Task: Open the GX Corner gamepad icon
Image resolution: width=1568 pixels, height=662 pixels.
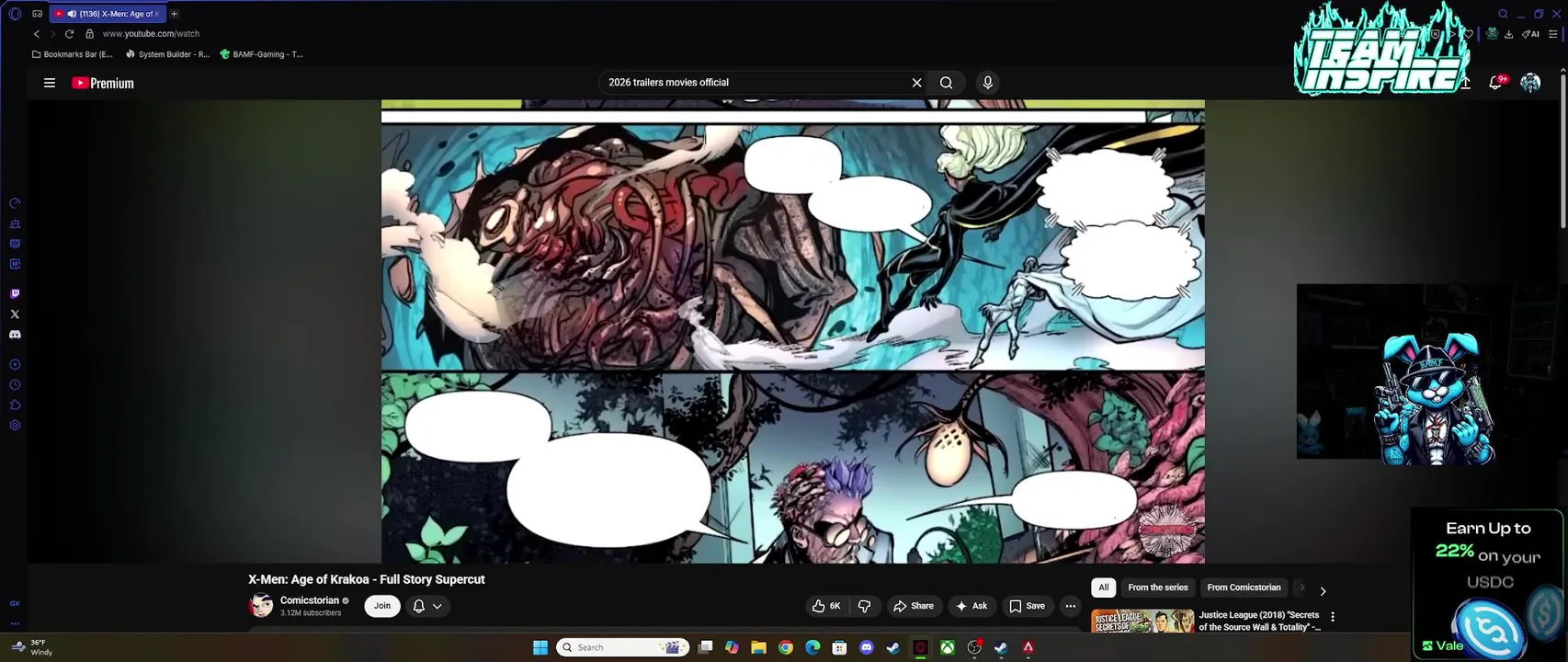Action: pyautogui.click(x=37, y=14)
